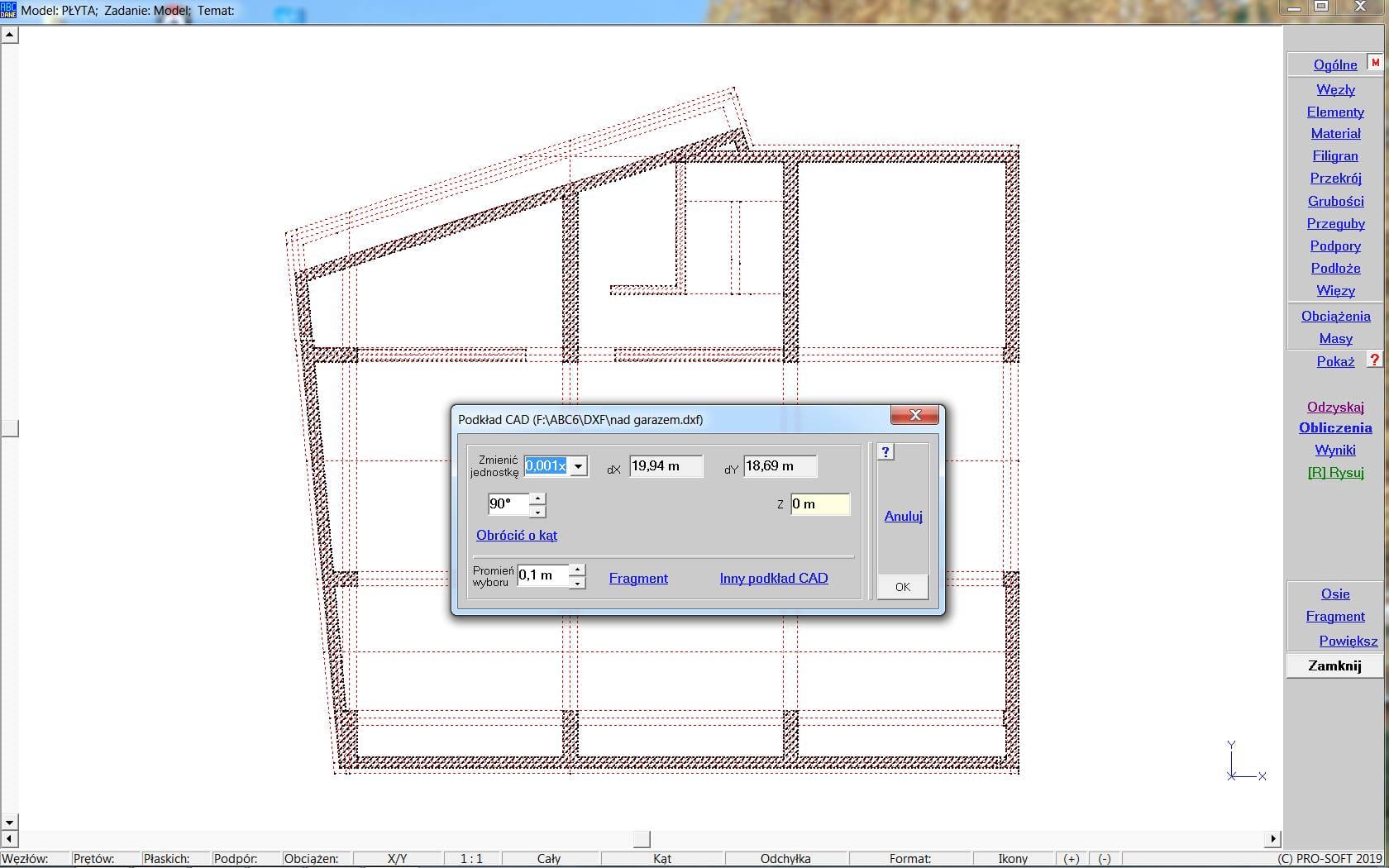Click the zoom in (+) status button
The image size is (1389, 868).
(1072, 859)
